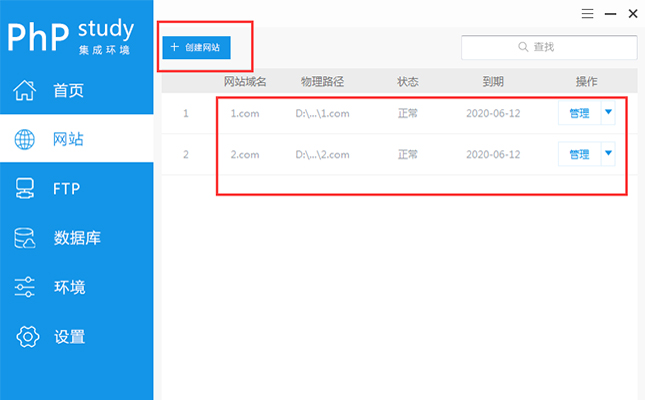Click row number 1
Image resolution: width=645 pixels, height=400 pixels.
[186, 113]
